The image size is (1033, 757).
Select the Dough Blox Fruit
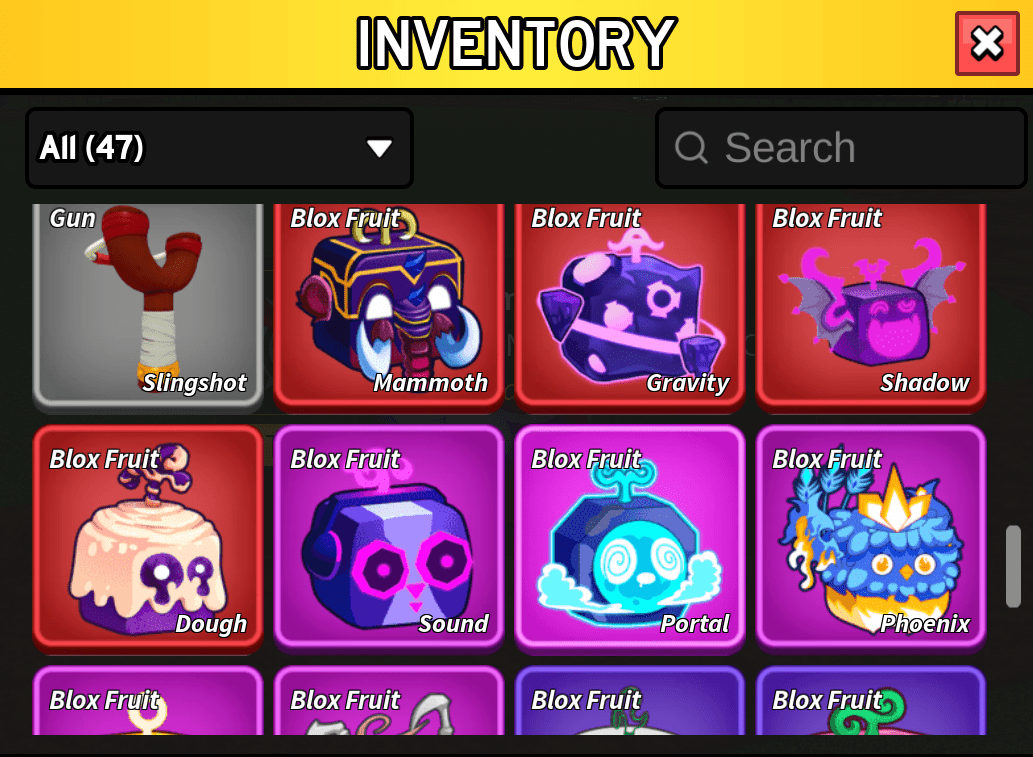coord(148,537)
